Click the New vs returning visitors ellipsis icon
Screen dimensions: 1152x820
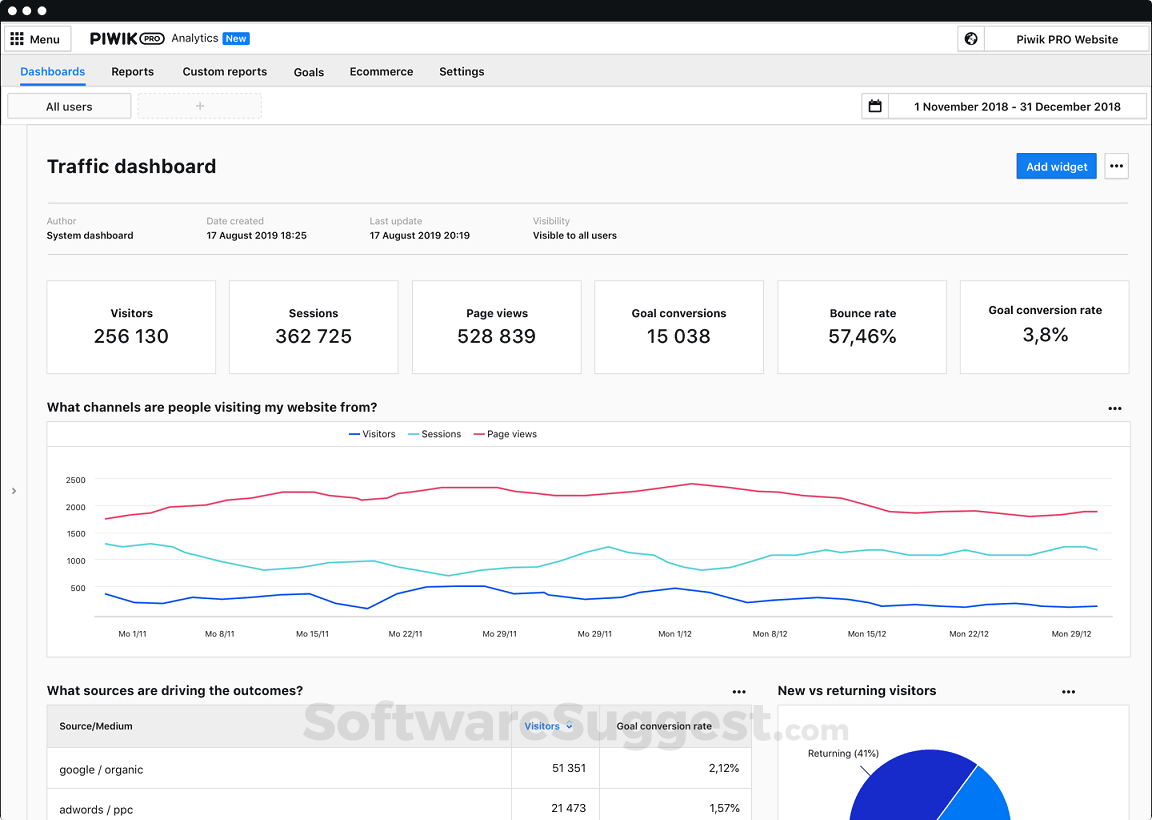tap(1068, 691)
